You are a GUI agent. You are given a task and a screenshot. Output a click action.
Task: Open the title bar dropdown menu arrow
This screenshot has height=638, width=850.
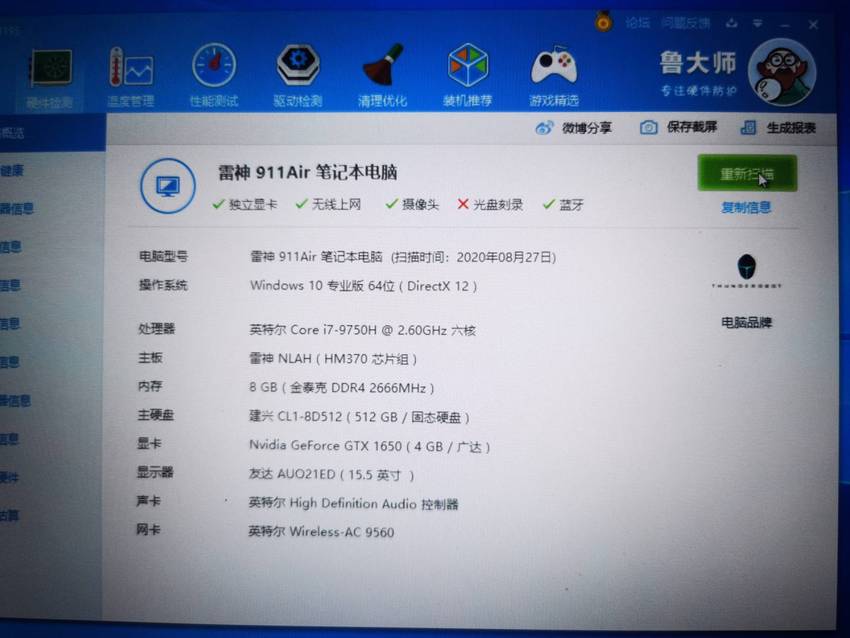tap(757, 23)
